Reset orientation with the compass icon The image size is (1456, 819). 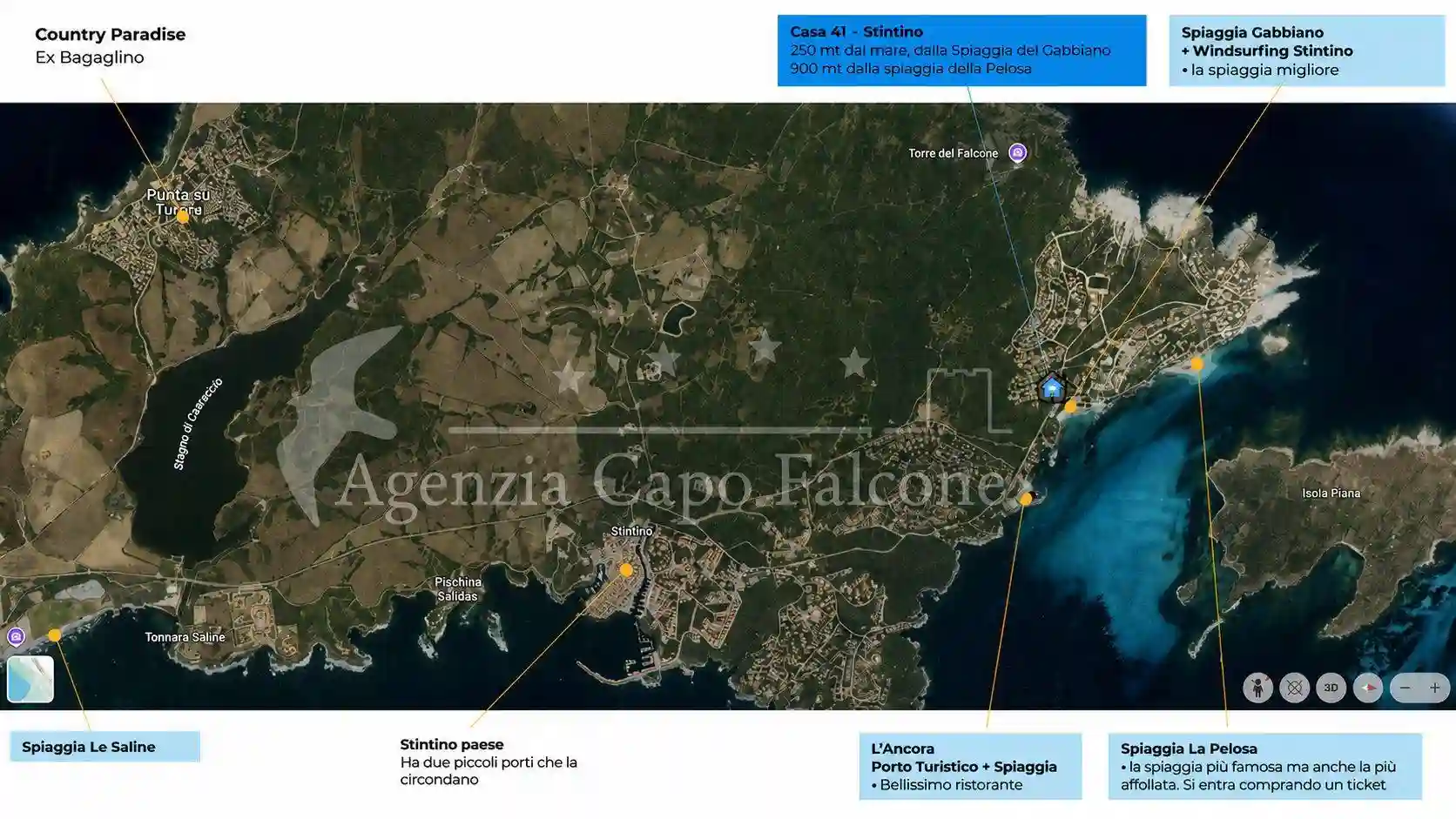tap(1368, 688)
